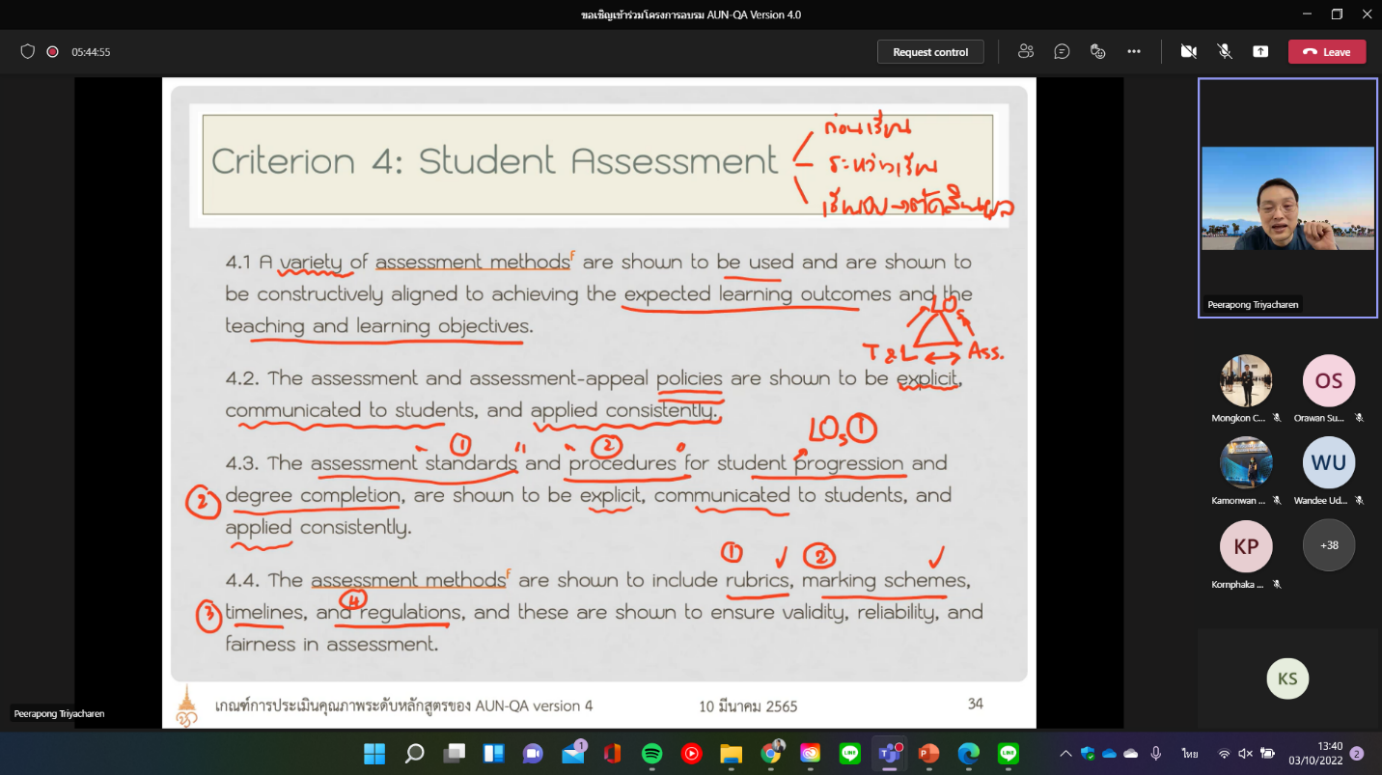Show the meeting participants panel
Screen dimensions: 1382x775
1025,51
